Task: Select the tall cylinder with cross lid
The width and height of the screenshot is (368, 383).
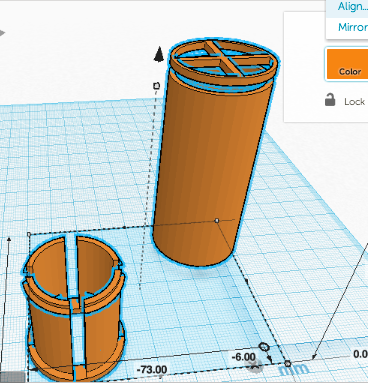Action: tap(215, 152)
